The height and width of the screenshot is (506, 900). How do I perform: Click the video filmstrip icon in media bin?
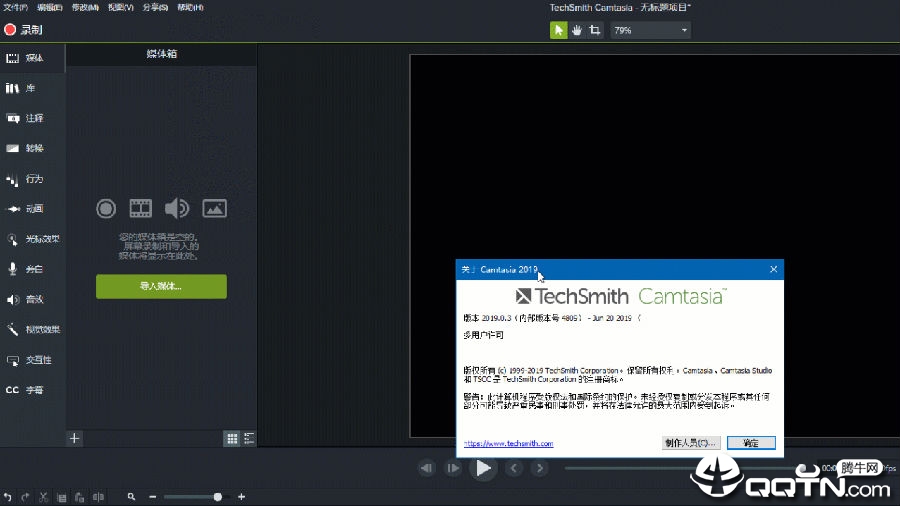pos(141,208)
